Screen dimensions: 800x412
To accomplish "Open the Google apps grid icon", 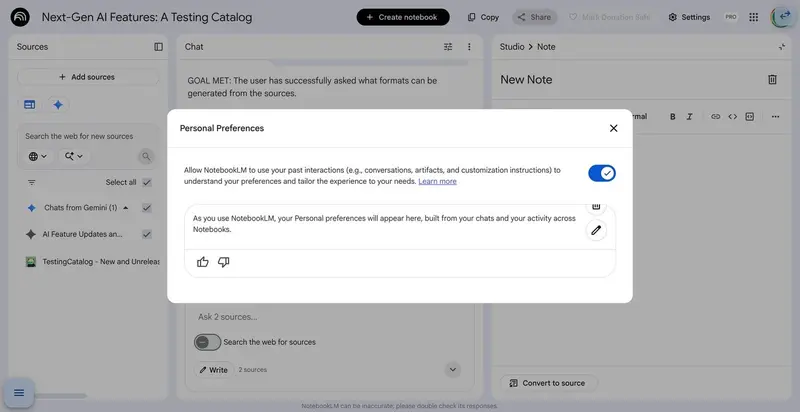I will (x=754, y=17).
